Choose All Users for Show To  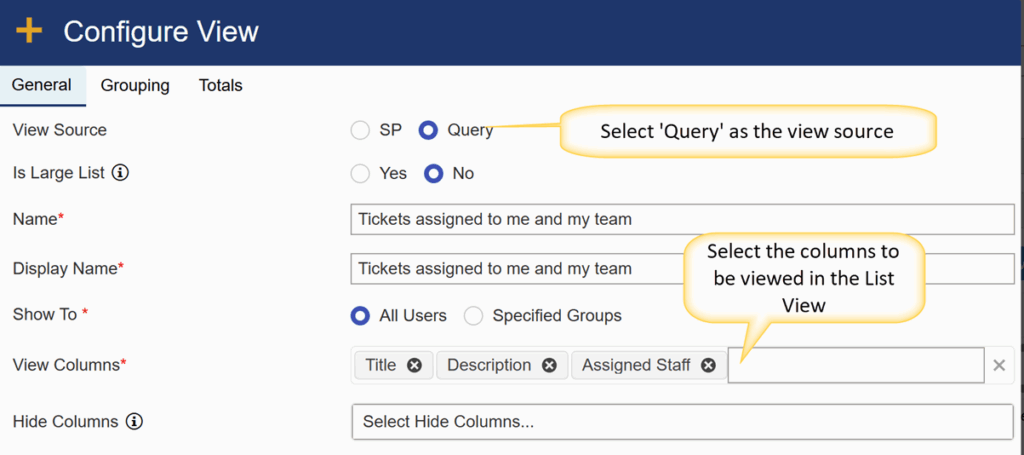[360, 316]
